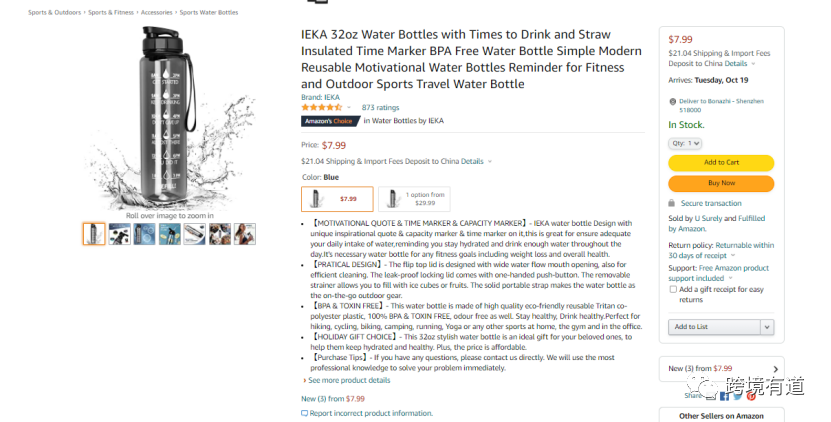Select the $7.99 Blue color option
Viewport: 831px width, 422px height.
pyautogui.click(x=337, y=199)
